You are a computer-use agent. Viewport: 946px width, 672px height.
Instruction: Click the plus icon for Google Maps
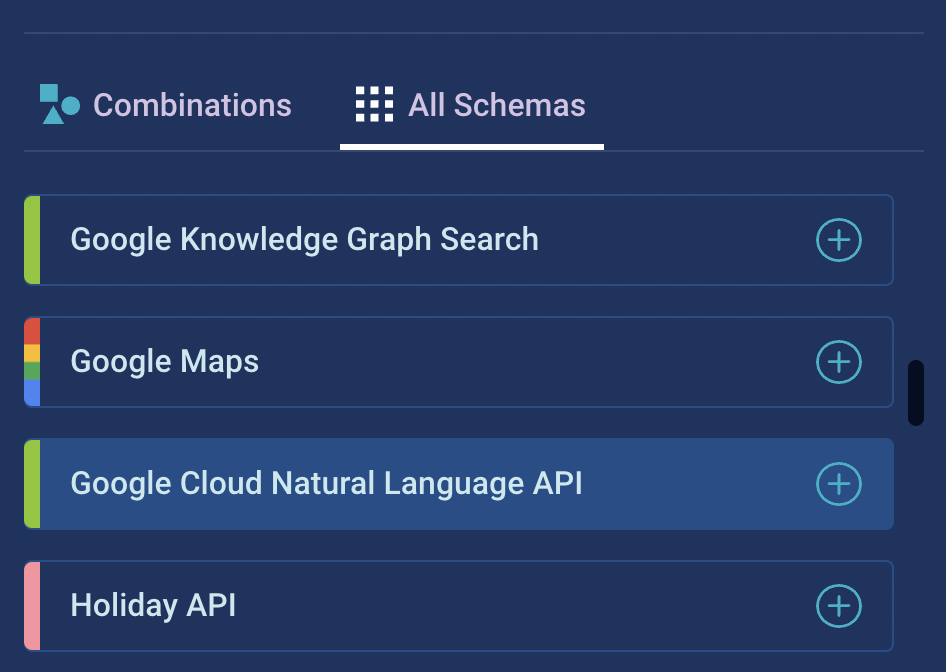click(839, 362)
